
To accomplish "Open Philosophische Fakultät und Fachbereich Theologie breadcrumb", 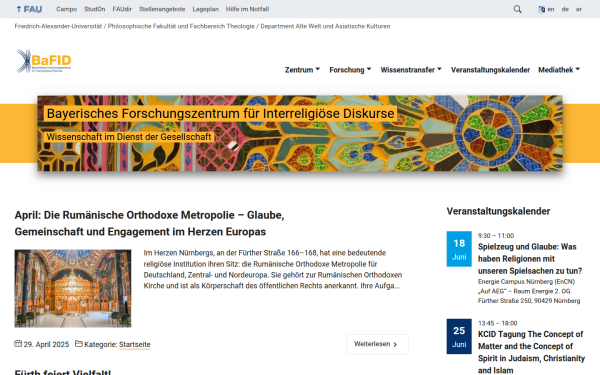I will coord(181,26).
